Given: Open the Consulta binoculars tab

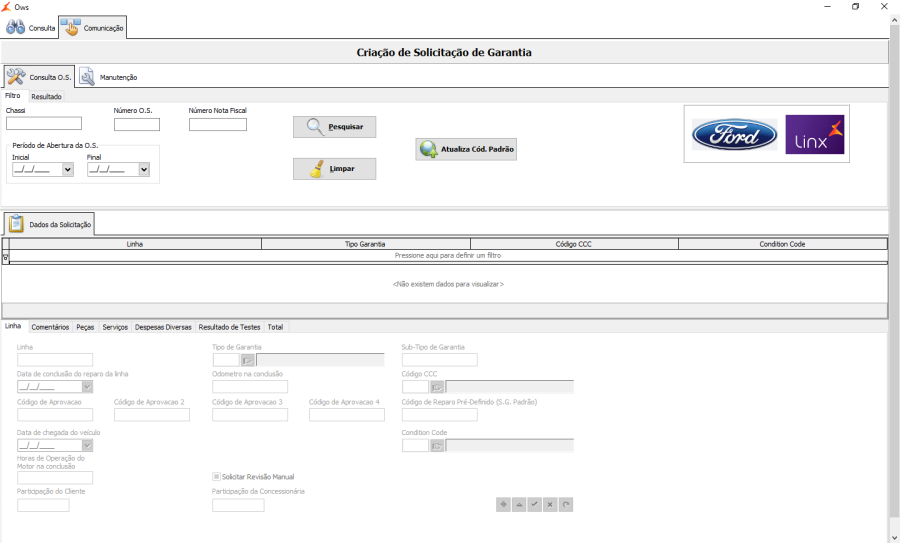Looking at the screenshot, I should click(x=30, y=27).
